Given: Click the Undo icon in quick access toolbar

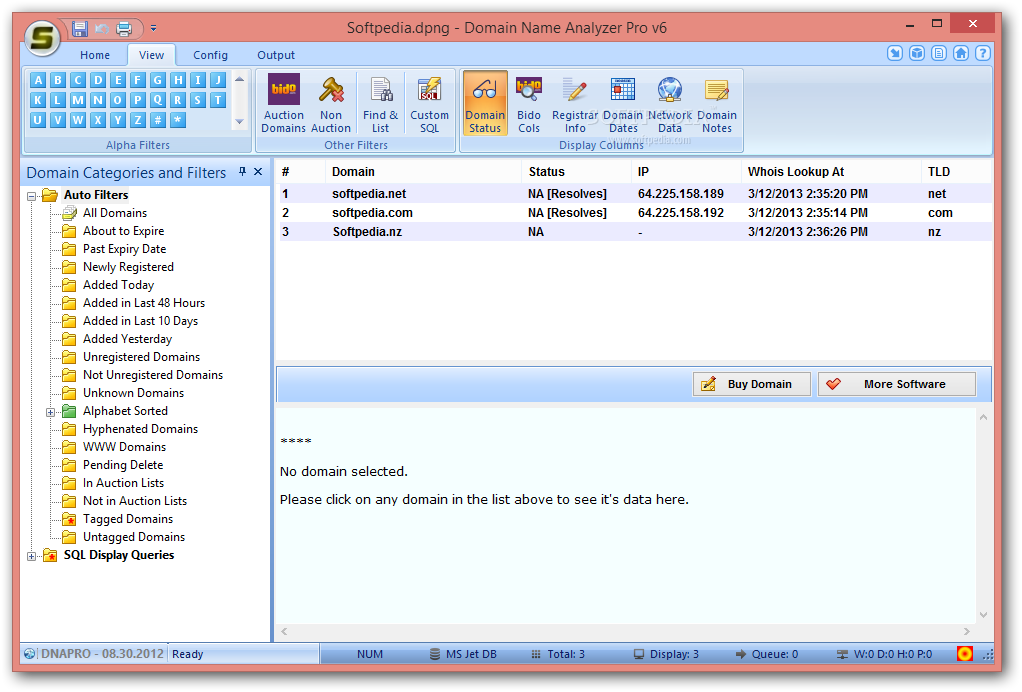Looking at the screenshot, I should (102, 28).
